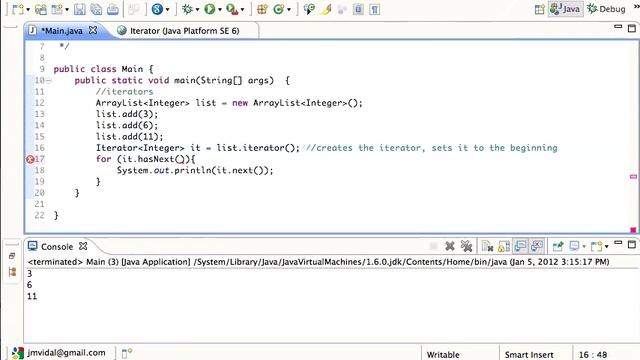The width and height of the screenshot is (640, 360).
Task: Toggle Show Console on standard error change
Action: coord(537,246)
